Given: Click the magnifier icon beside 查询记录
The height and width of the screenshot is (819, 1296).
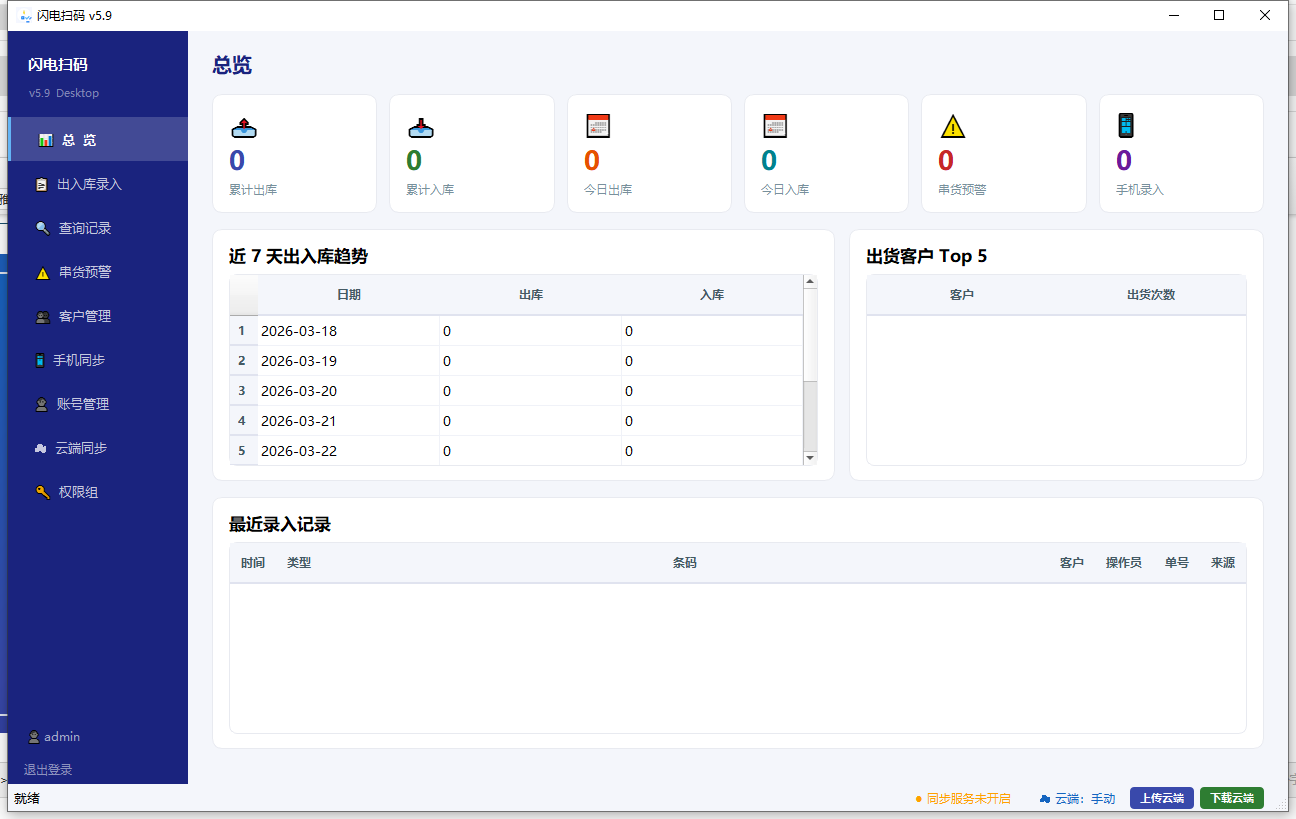Looking at the screenshot, I should tap(42, 229).
